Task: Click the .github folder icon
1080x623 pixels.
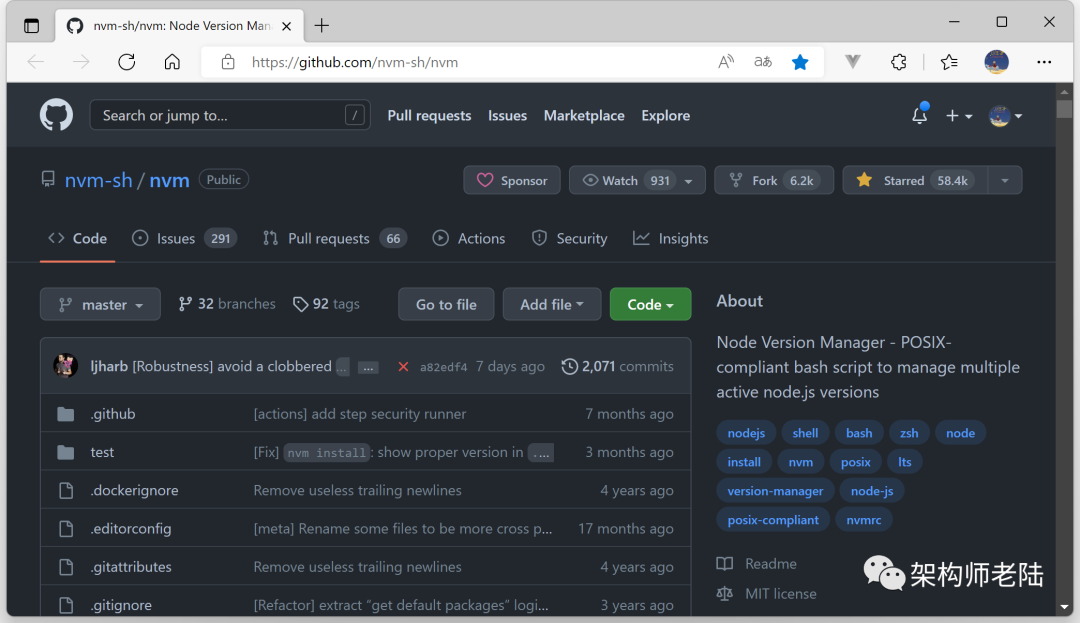Action: [65, 414]
